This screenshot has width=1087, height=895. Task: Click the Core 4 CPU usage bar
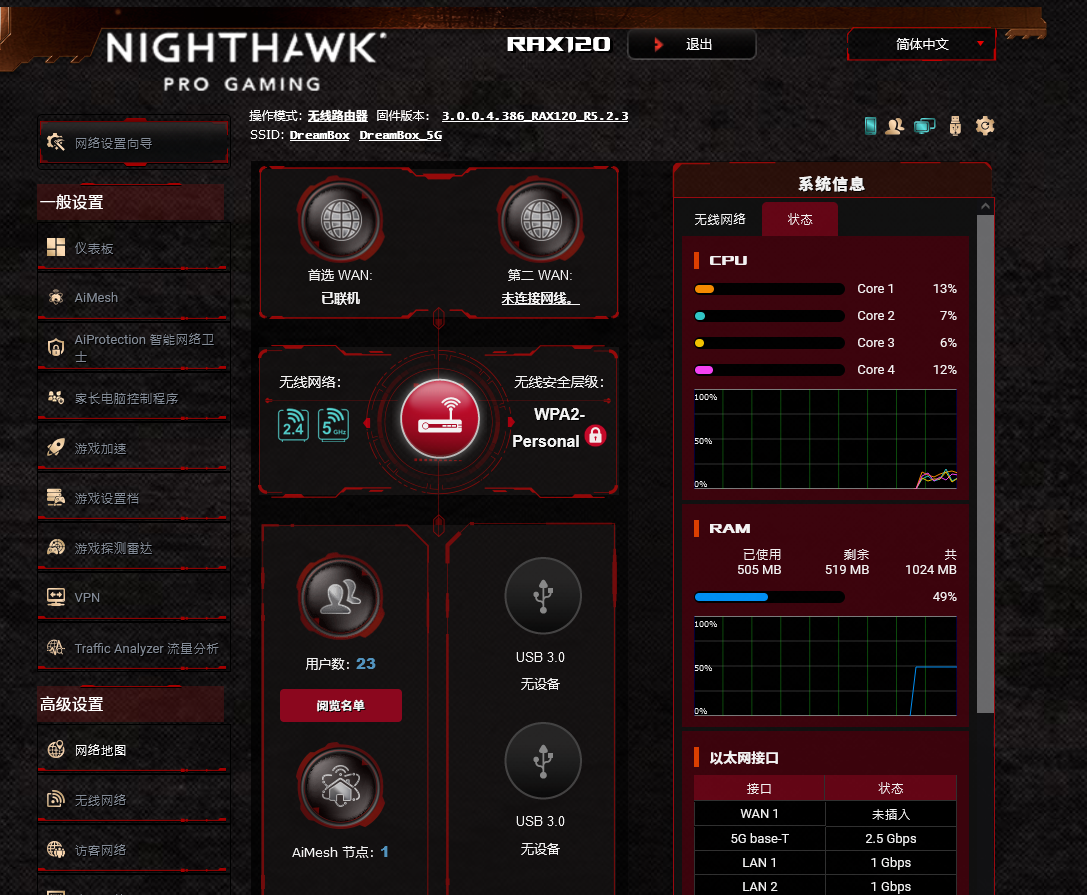point(769,370)
